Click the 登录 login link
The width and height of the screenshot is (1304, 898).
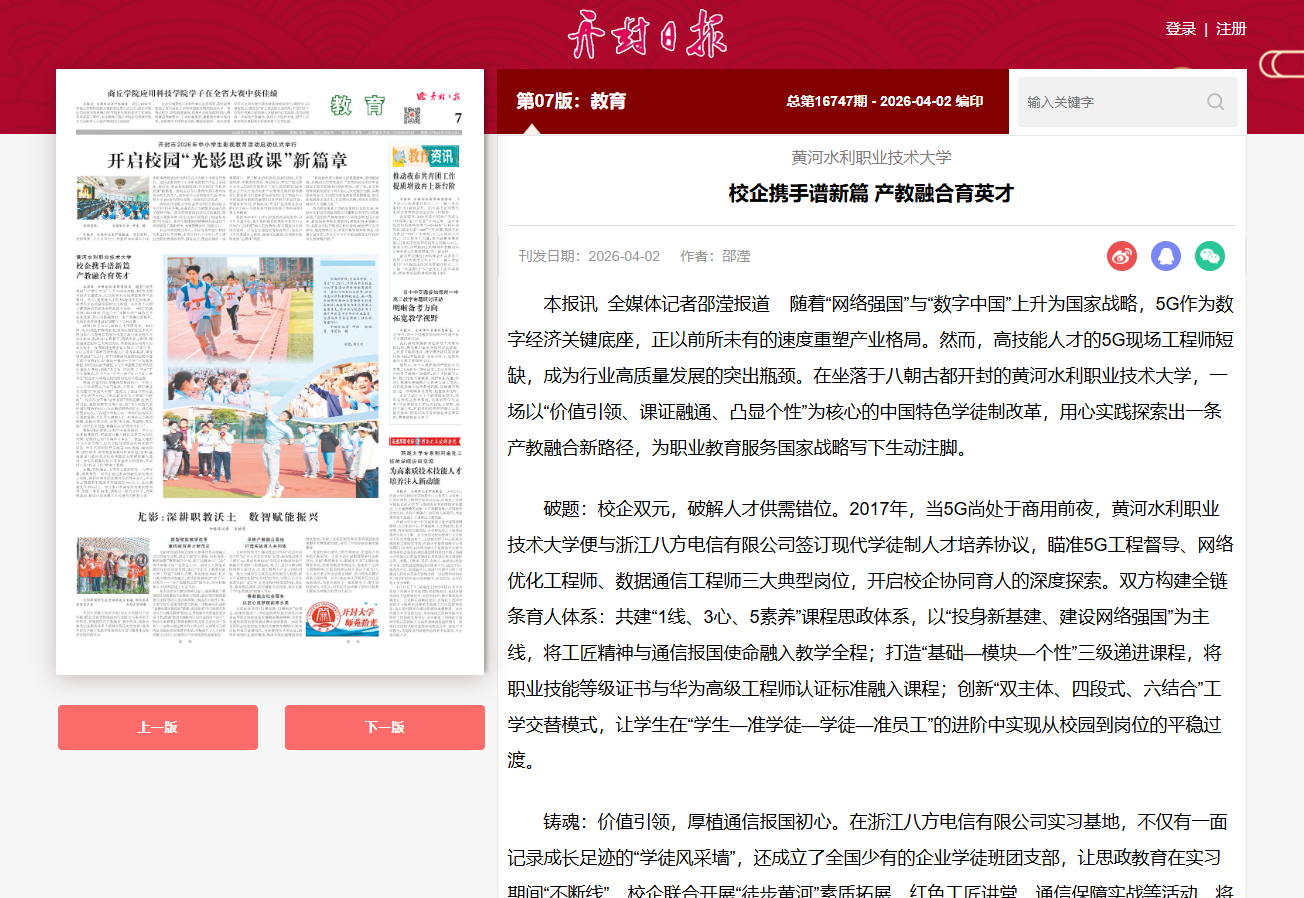coord(1180,29)
